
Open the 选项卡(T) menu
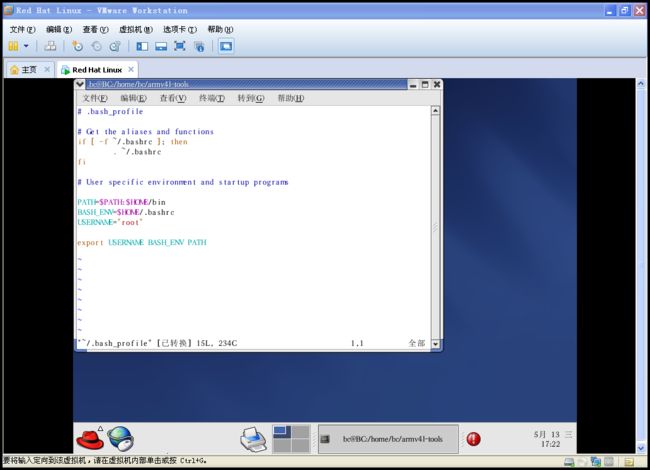pyautogui.click(x=180, y=29)
